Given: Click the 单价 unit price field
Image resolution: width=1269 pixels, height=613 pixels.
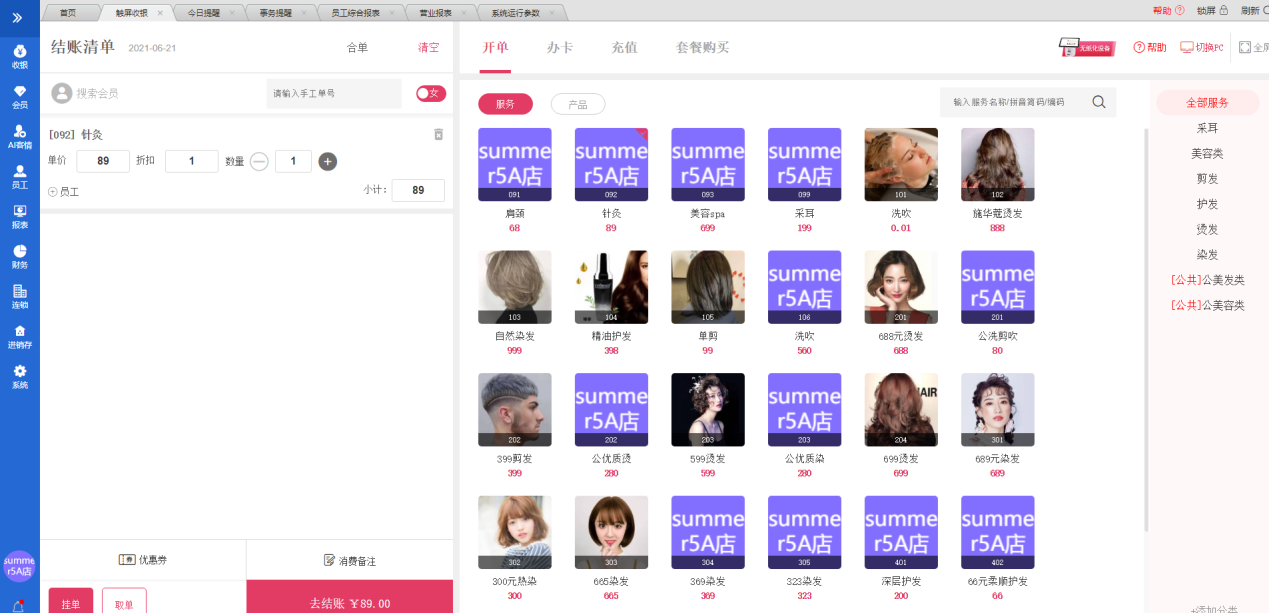Looking at the screenshot, I should (103, 161).
